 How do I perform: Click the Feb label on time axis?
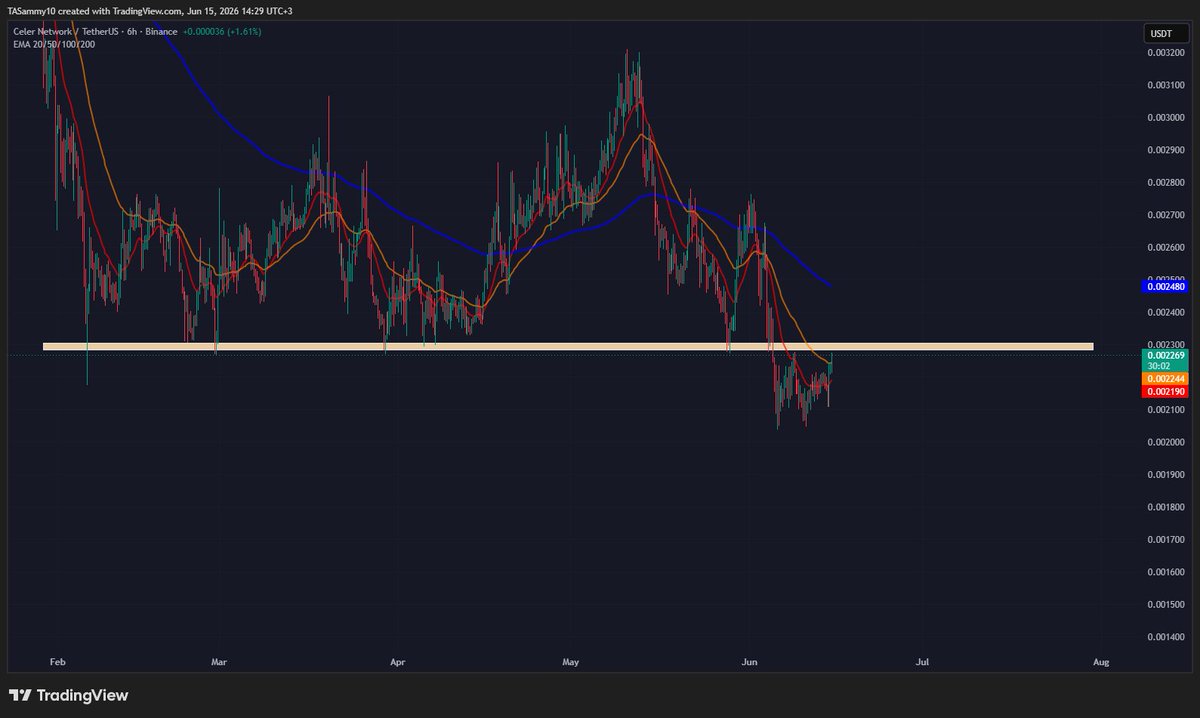tap(56, 662)
